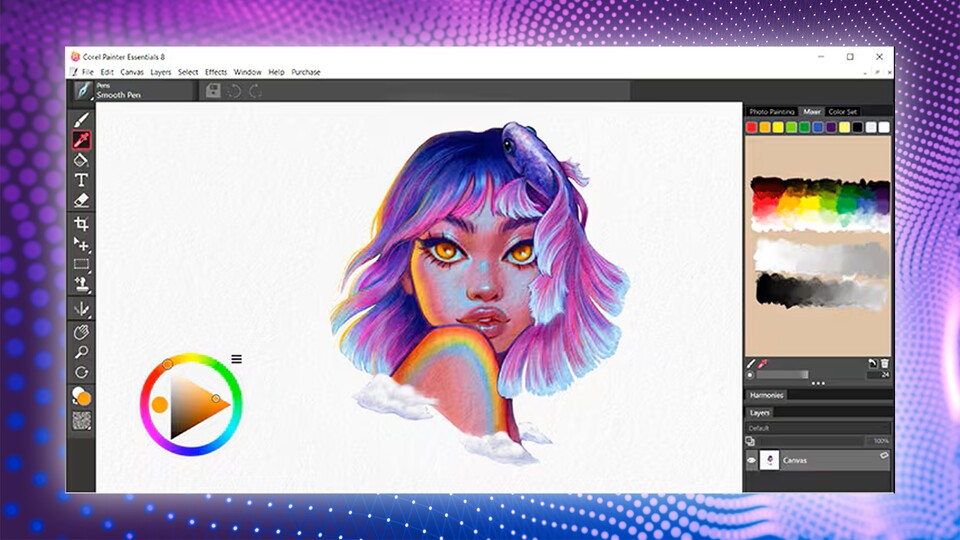Viewport: 960px width, 540px height.
Task: Select the Magnifier zoom tool
Action: pyautogui.click(x=81, y=352)
